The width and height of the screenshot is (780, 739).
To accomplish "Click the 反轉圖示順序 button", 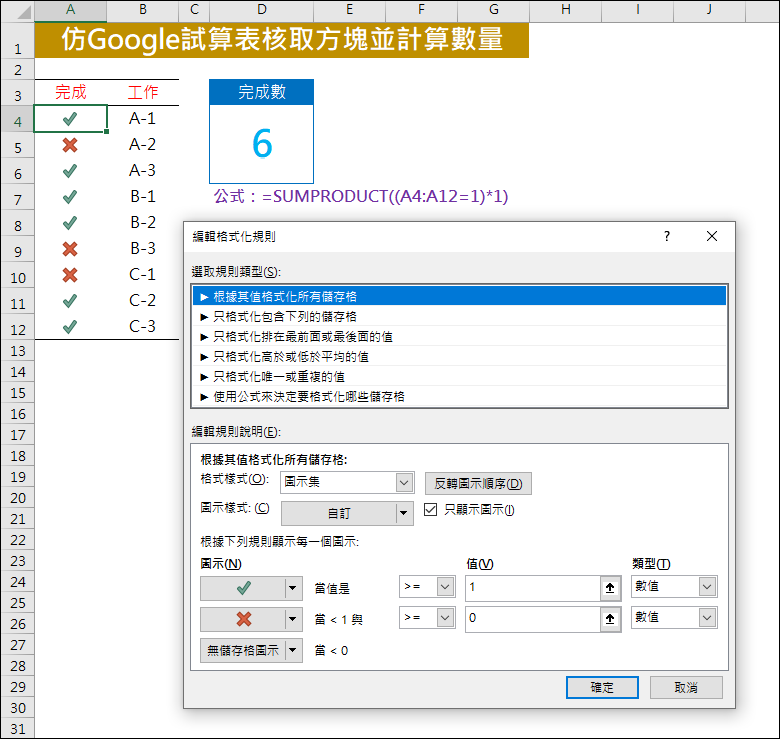I will click(478, 483).
